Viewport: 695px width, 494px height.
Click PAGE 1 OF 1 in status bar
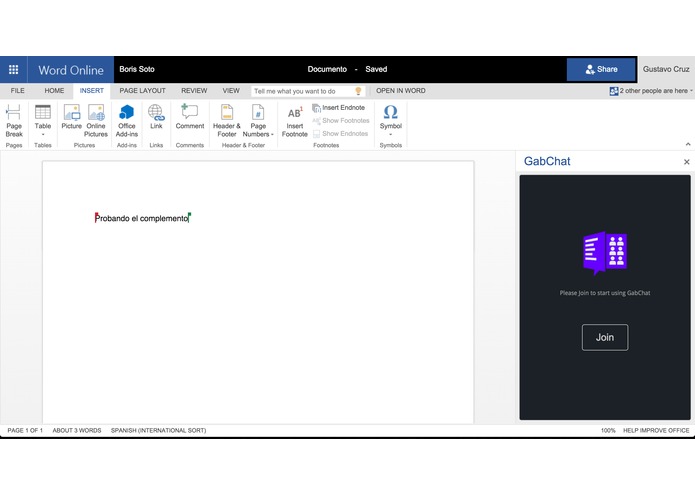(x=25, y=431)
